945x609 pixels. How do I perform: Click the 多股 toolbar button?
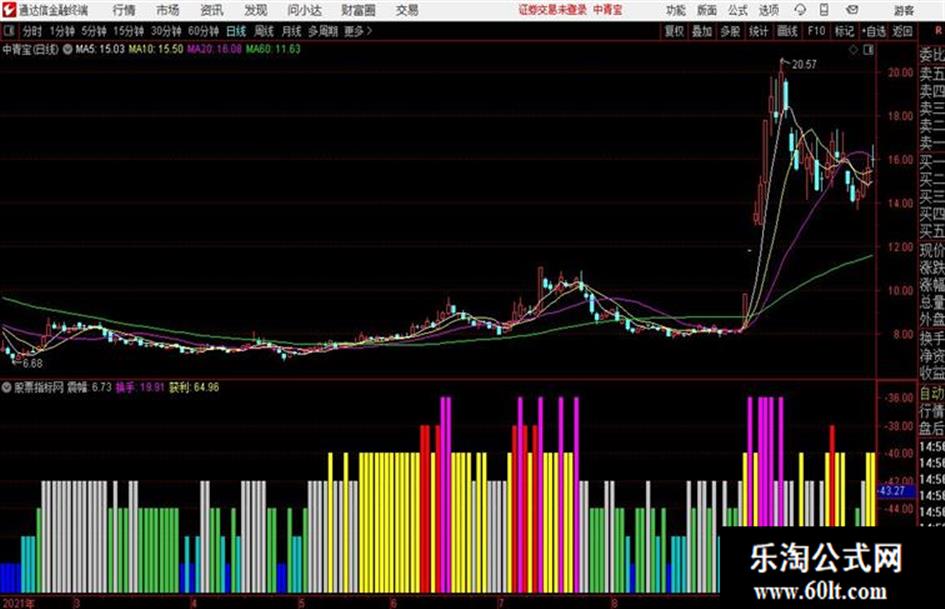click(x=730, y=31)
